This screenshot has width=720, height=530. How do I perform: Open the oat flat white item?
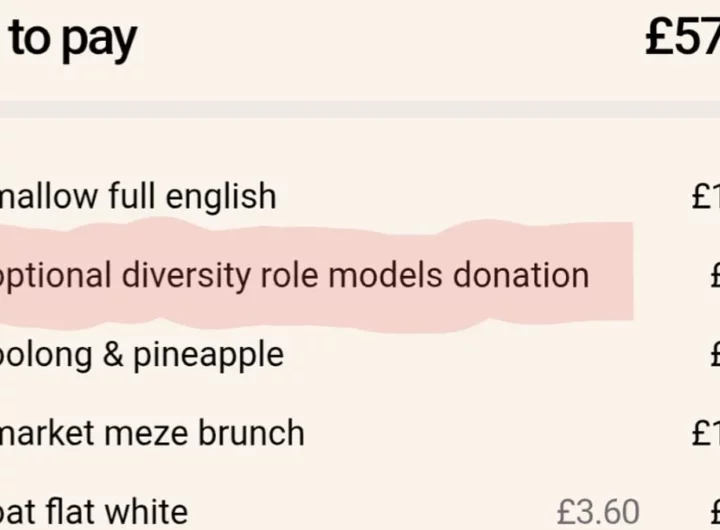pyautogui.click(x=94, y=512)
